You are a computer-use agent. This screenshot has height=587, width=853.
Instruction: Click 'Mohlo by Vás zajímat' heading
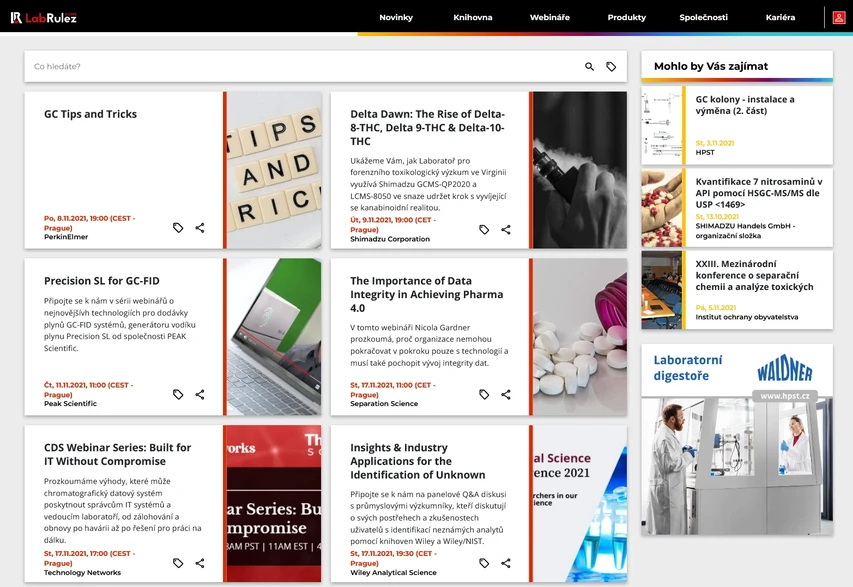point(710,66)
